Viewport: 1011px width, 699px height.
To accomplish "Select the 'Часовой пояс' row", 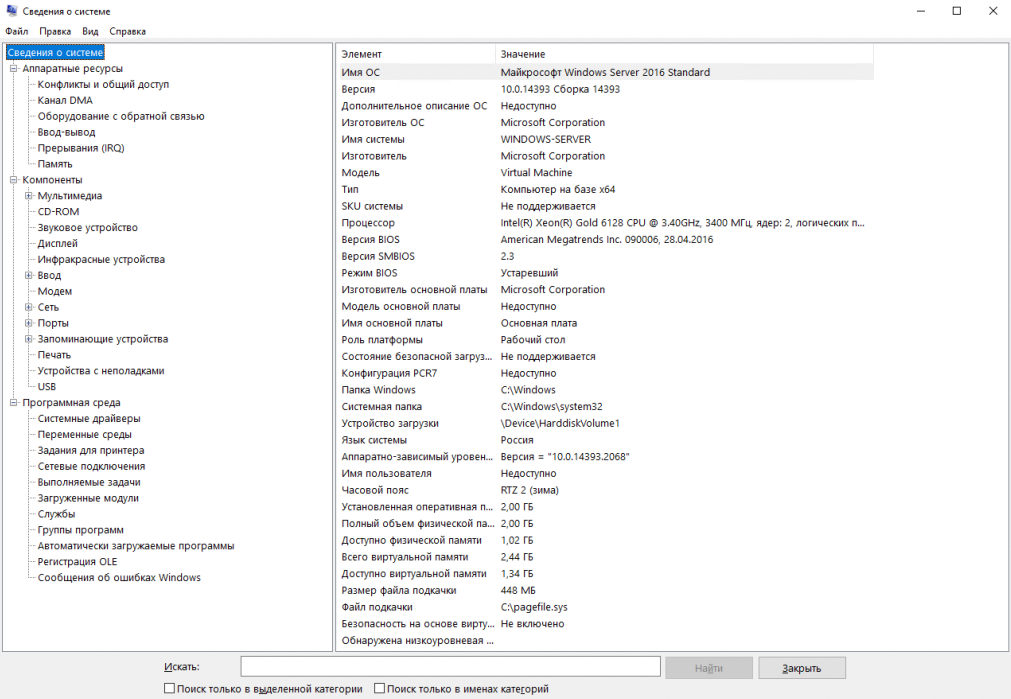I will pyautogui.click(x=605, y=490).
